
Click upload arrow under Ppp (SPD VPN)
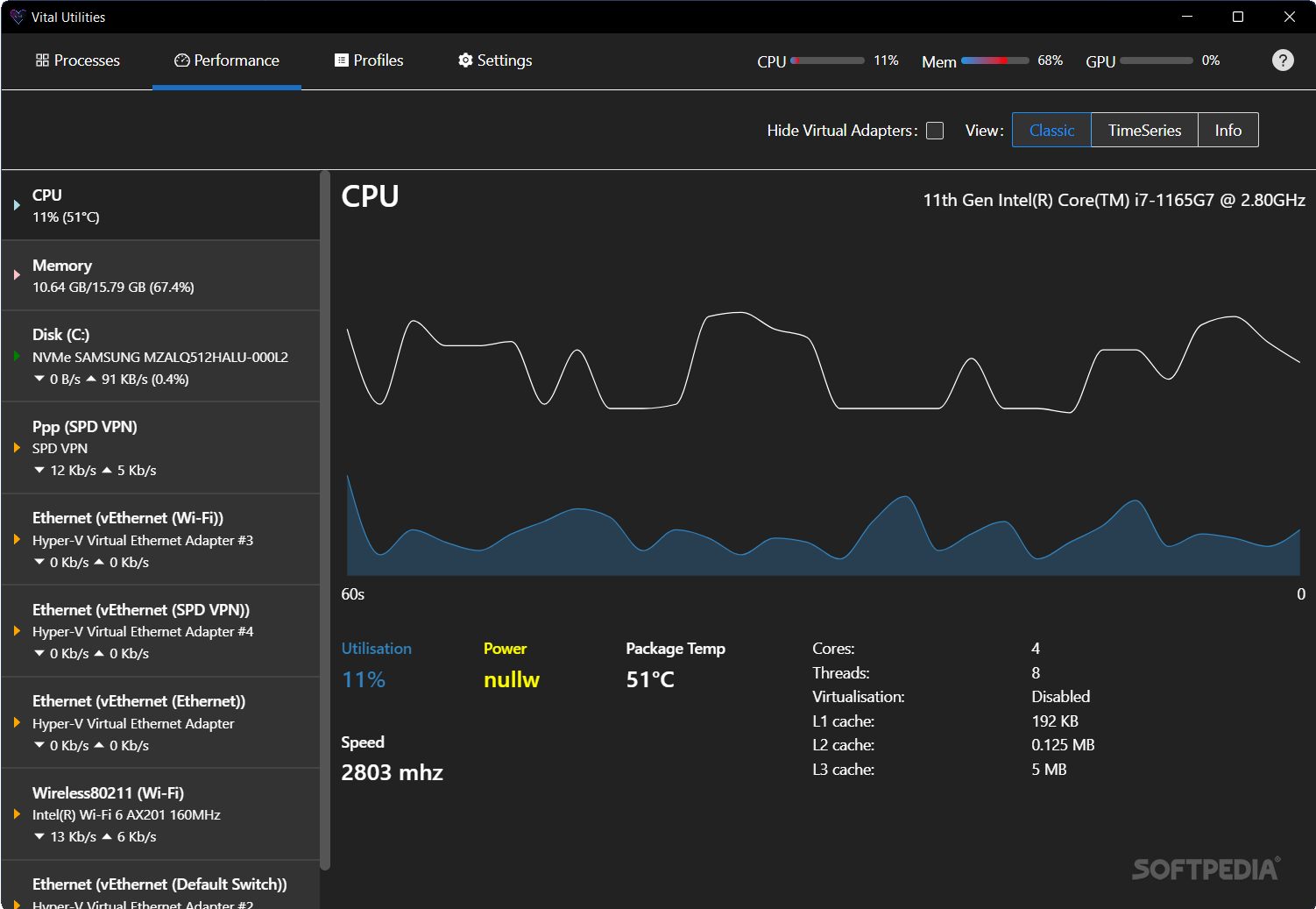pyautogui.click(x=107, y=470)
